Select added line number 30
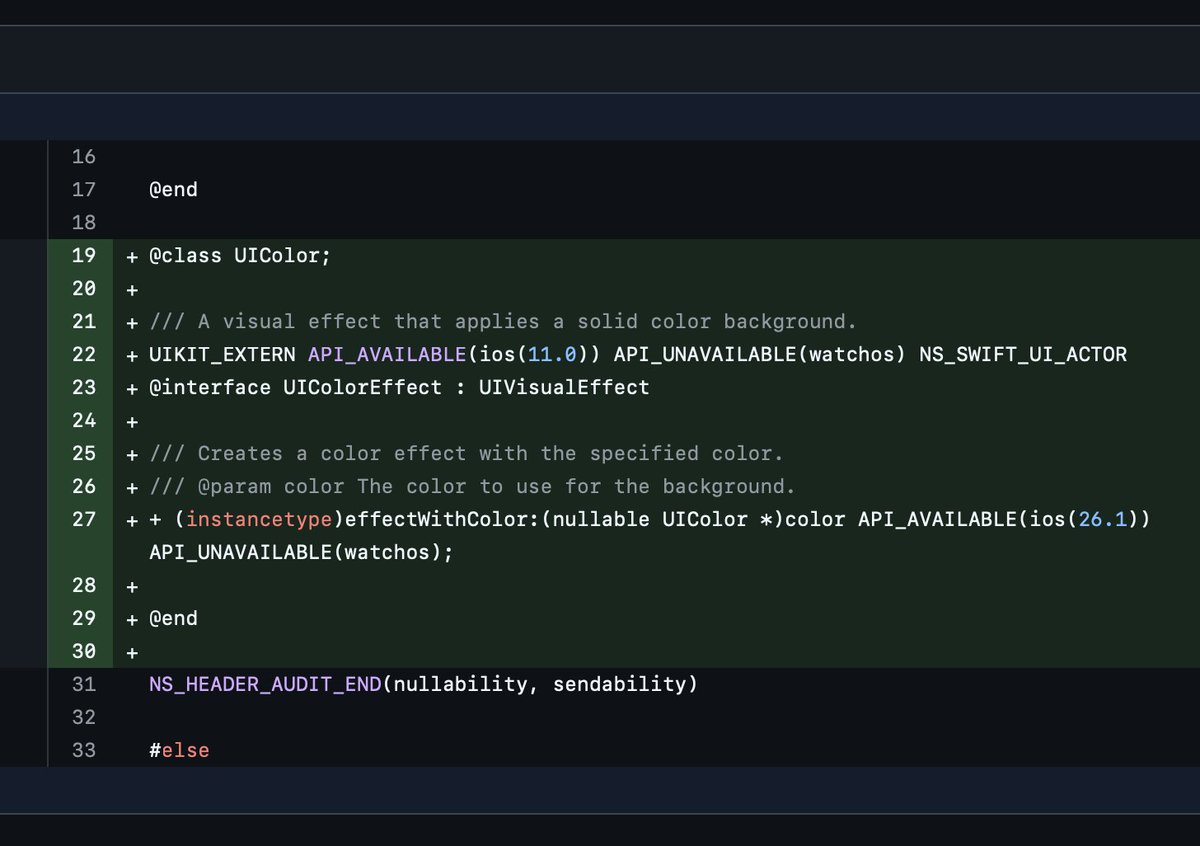The image size is (1200, 846). [x=84, y=652]
